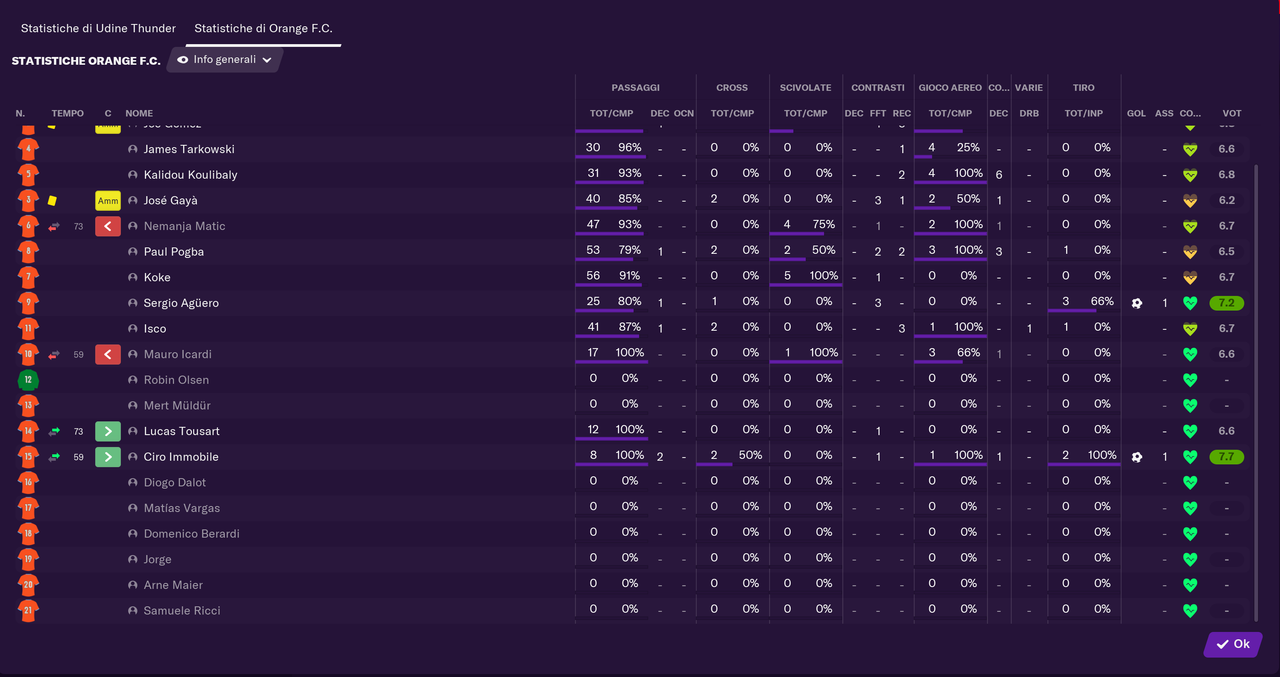Click Lucas Tousart's number 14 shirt icon

[28, 431]
